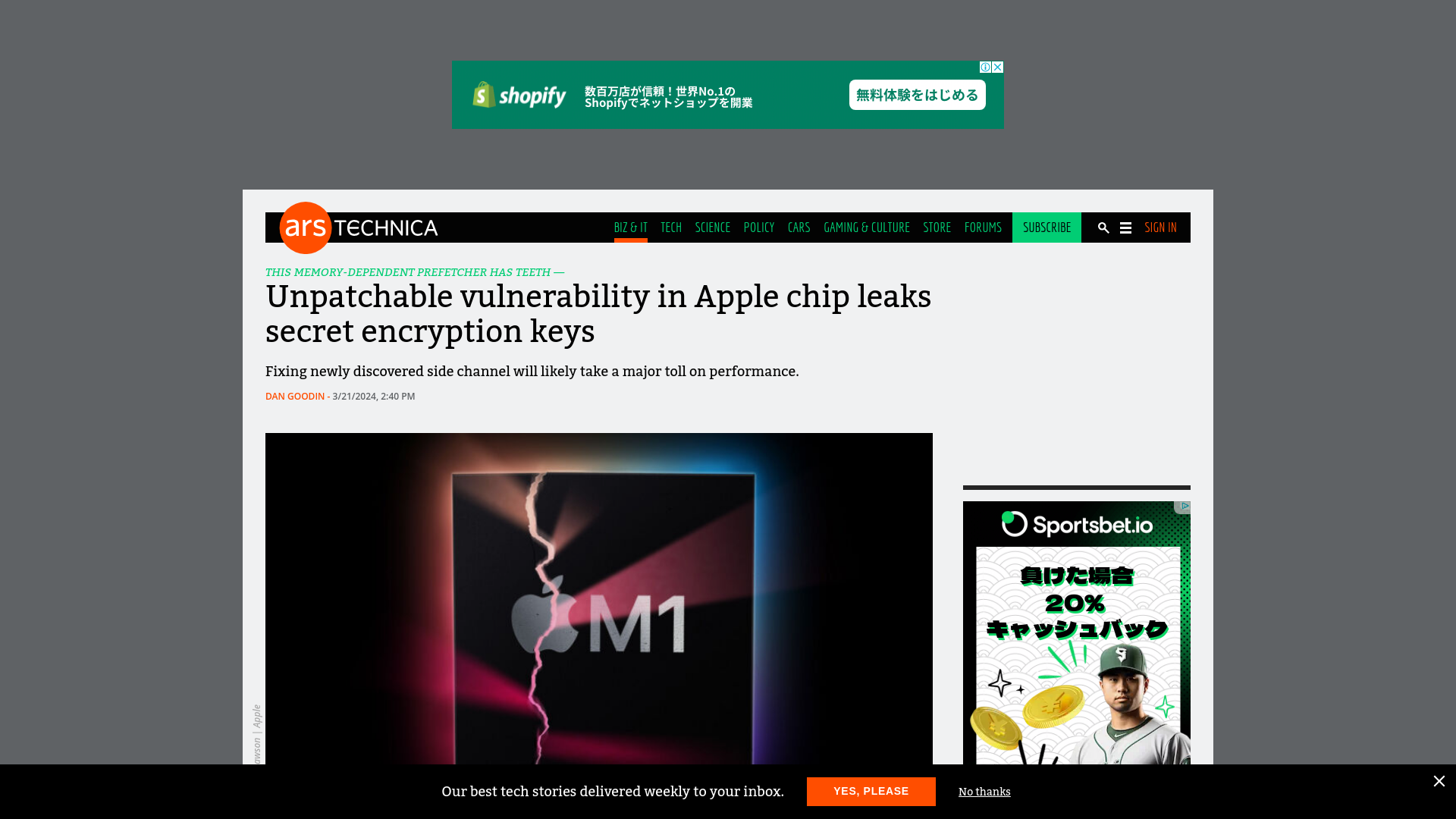Expand the POLICY navigation dropdown
Image resolution: width=1456 pixels, height=819 pixels.
pos(759,227)
